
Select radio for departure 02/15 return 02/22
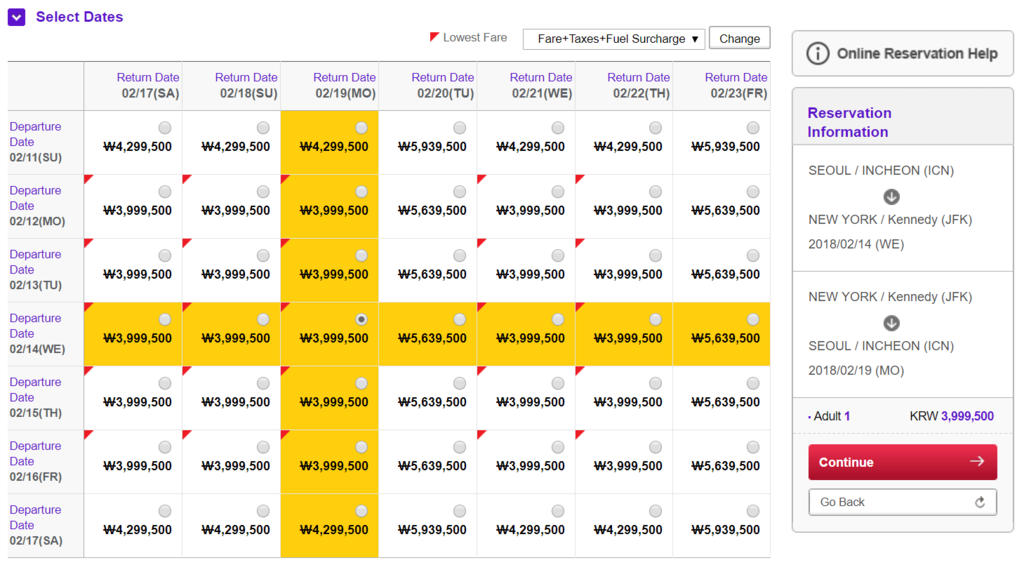[x=655, y=383]
